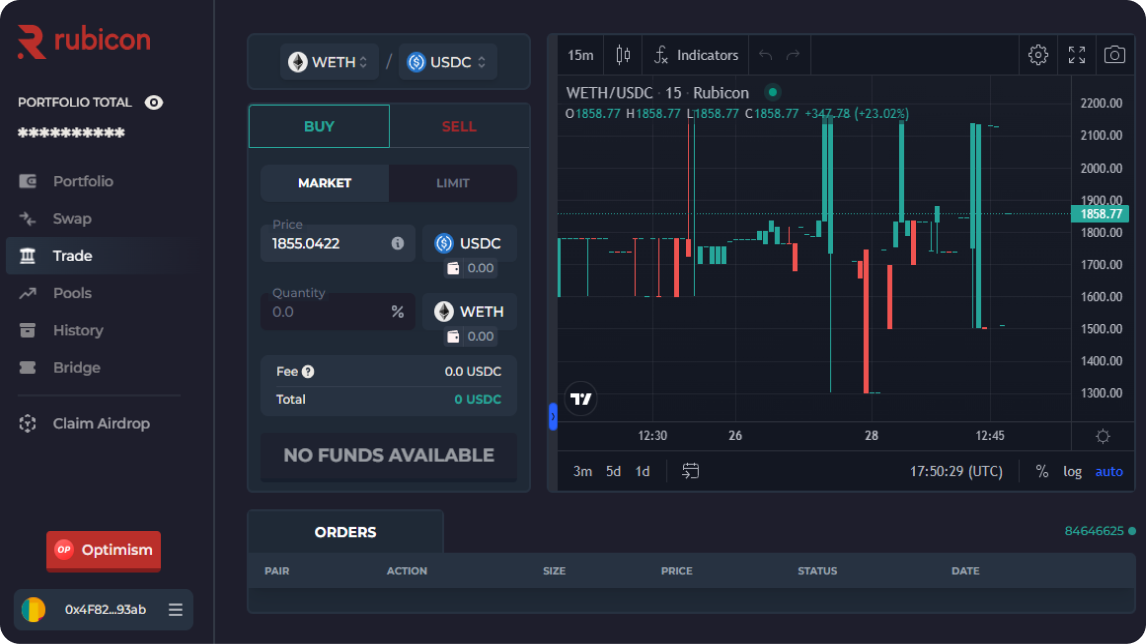Image resolution: width=1146 pixels, height=644 pixels.
Task: Open the chart Indicators menu
Action: click(x=696, y=55)
